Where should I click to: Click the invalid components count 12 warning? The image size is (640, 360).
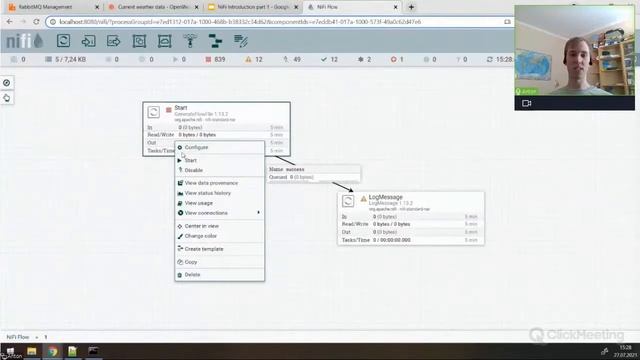(x=254, y=60)
